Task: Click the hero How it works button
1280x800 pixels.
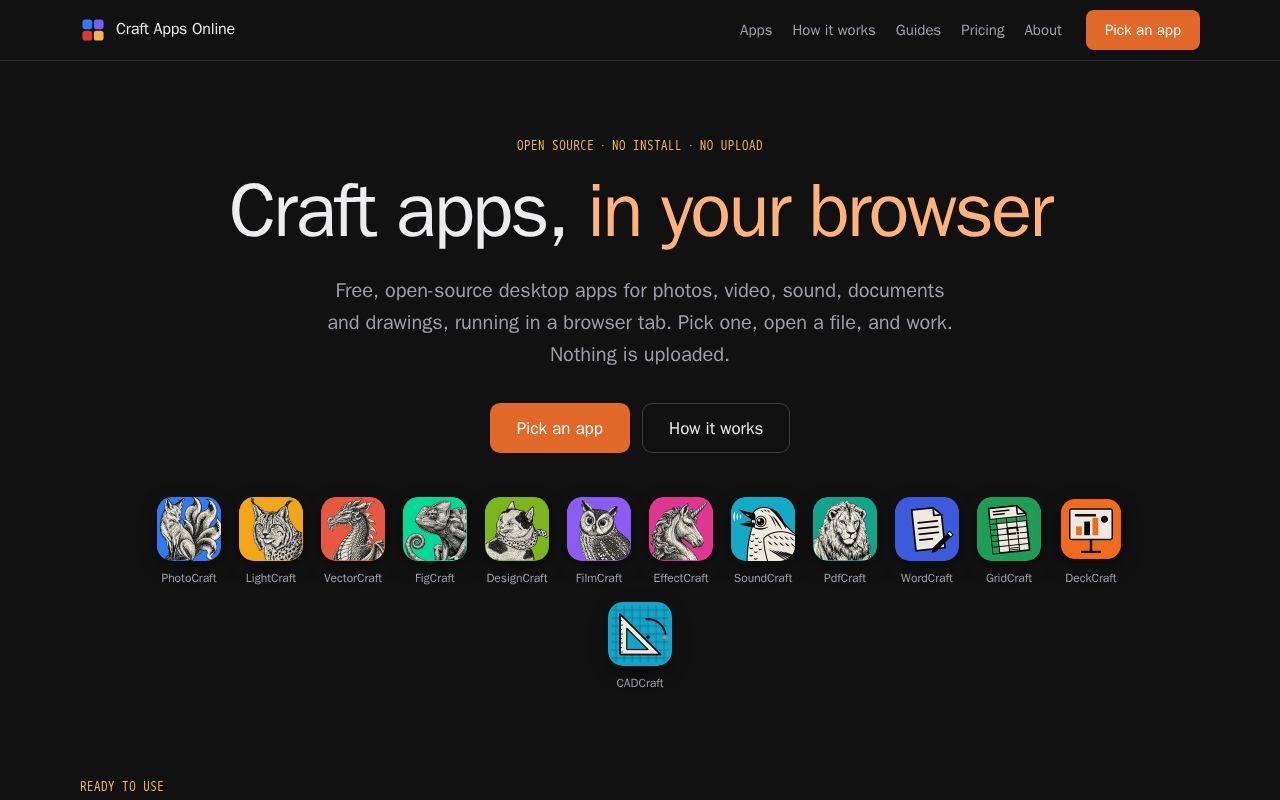Action: [x=716, y=428]
